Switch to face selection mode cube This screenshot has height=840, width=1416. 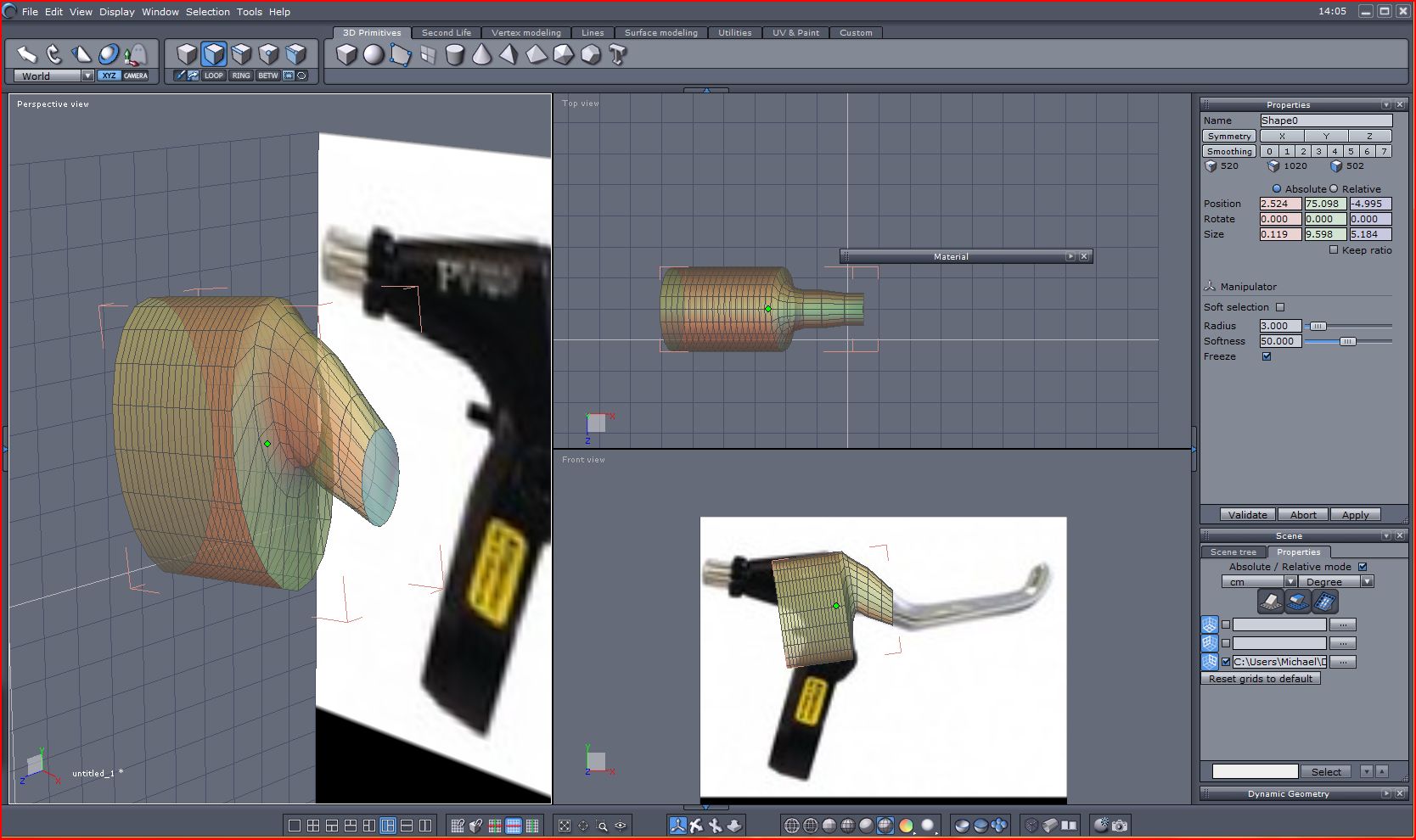[x=214, y=54]
